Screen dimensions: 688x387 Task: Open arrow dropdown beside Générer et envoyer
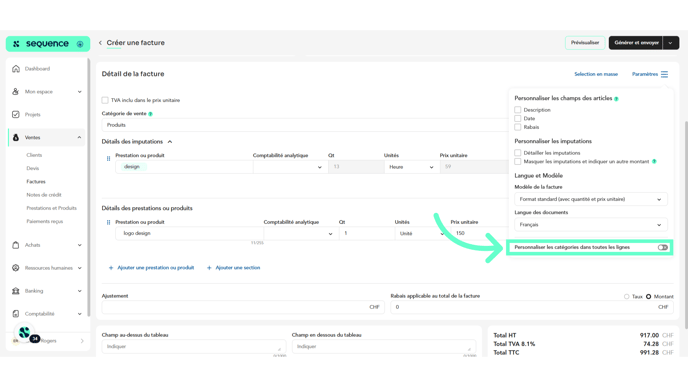tap(670, 43)
